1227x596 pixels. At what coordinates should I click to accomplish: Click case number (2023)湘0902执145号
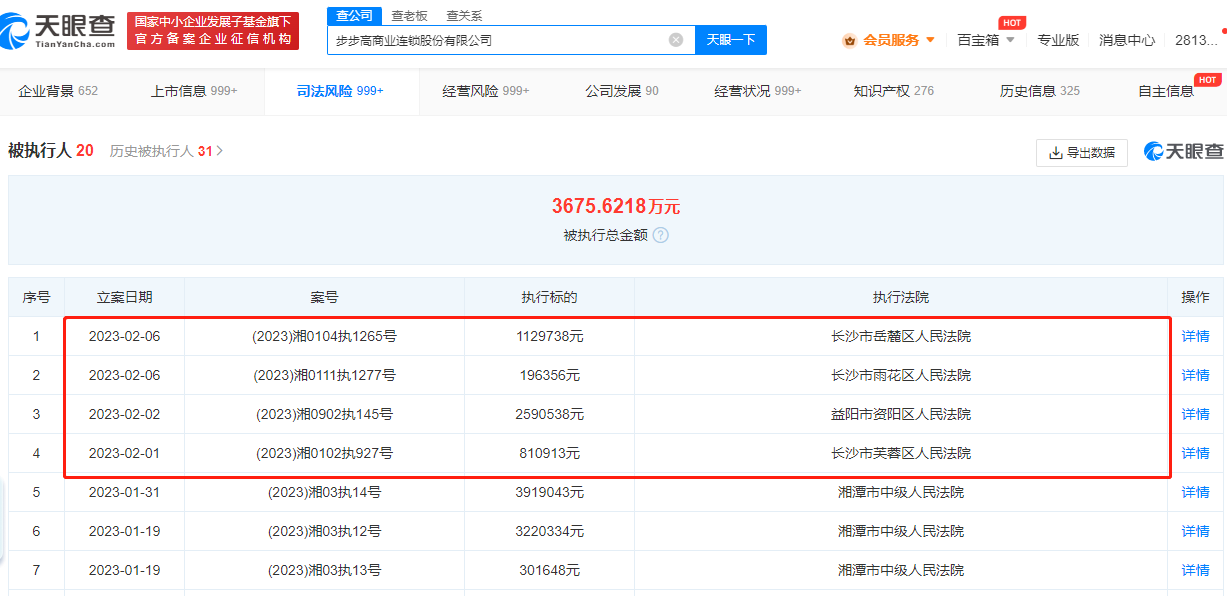[x=324, y=415]
